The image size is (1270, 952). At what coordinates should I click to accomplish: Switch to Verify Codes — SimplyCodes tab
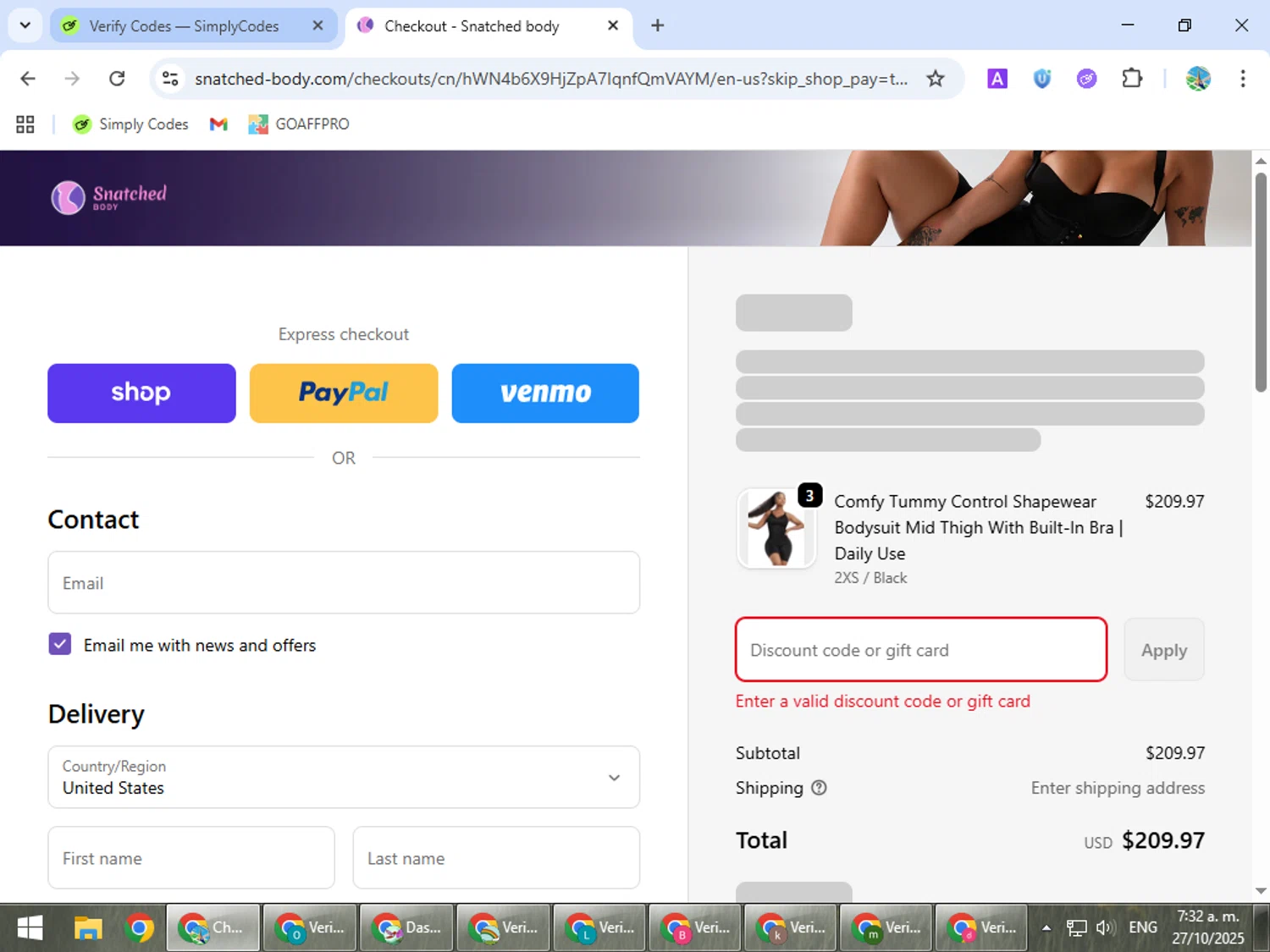click(193, 26)
